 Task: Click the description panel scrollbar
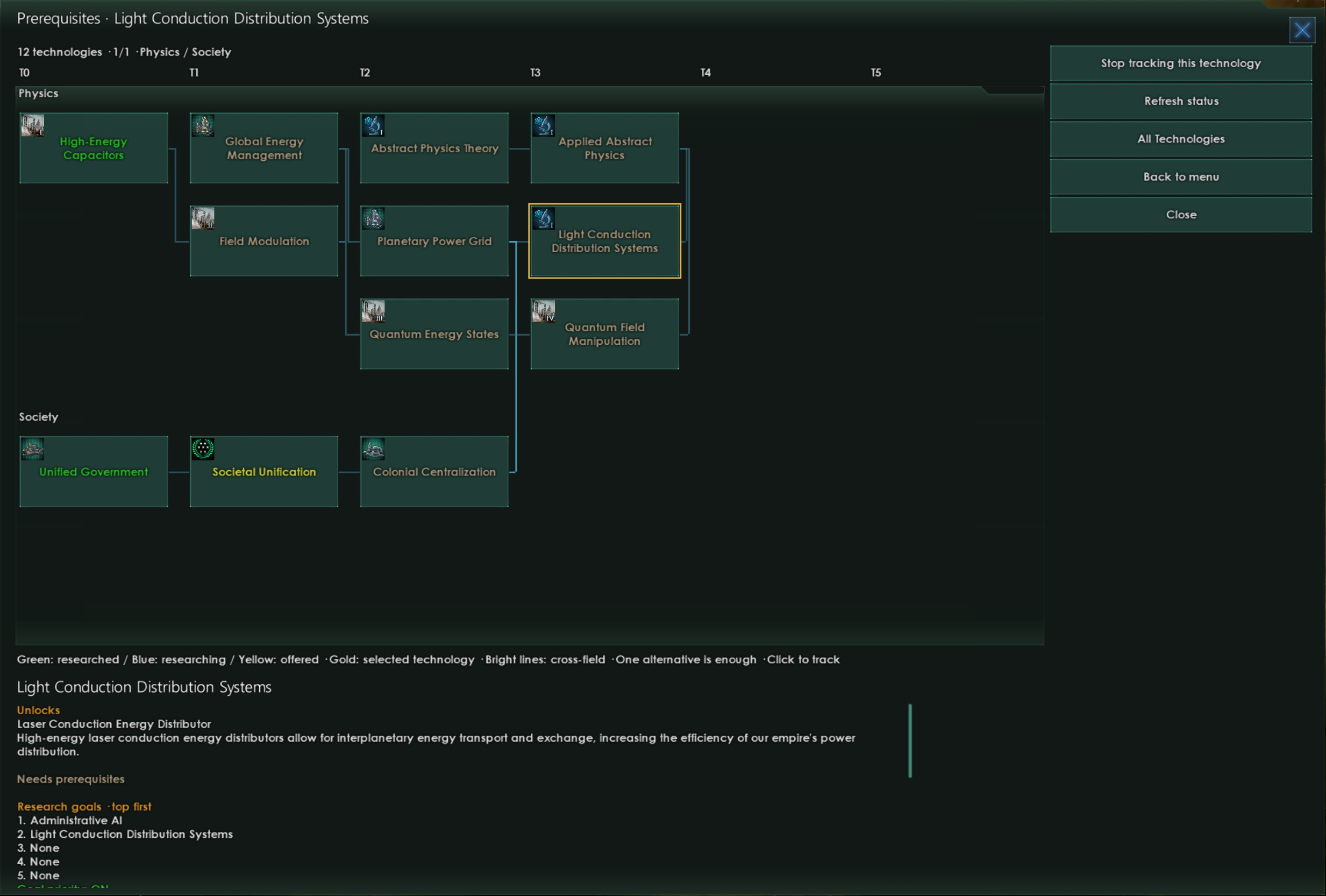pyautogui.click(x=910, y=741)
